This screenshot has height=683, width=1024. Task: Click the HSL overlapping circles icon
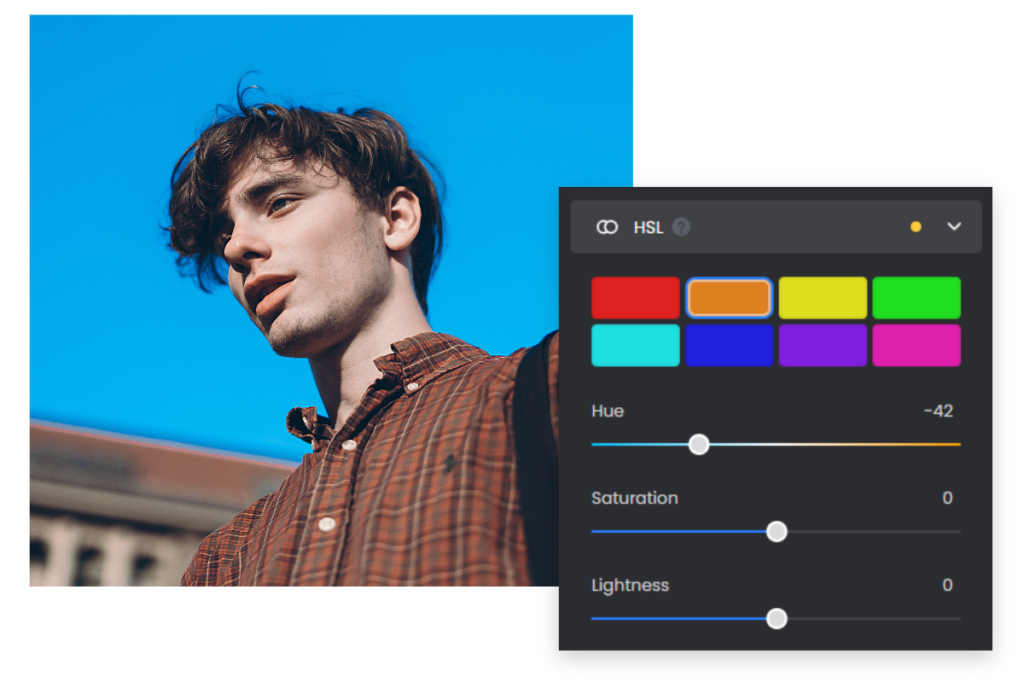click(x=607, y=227)
